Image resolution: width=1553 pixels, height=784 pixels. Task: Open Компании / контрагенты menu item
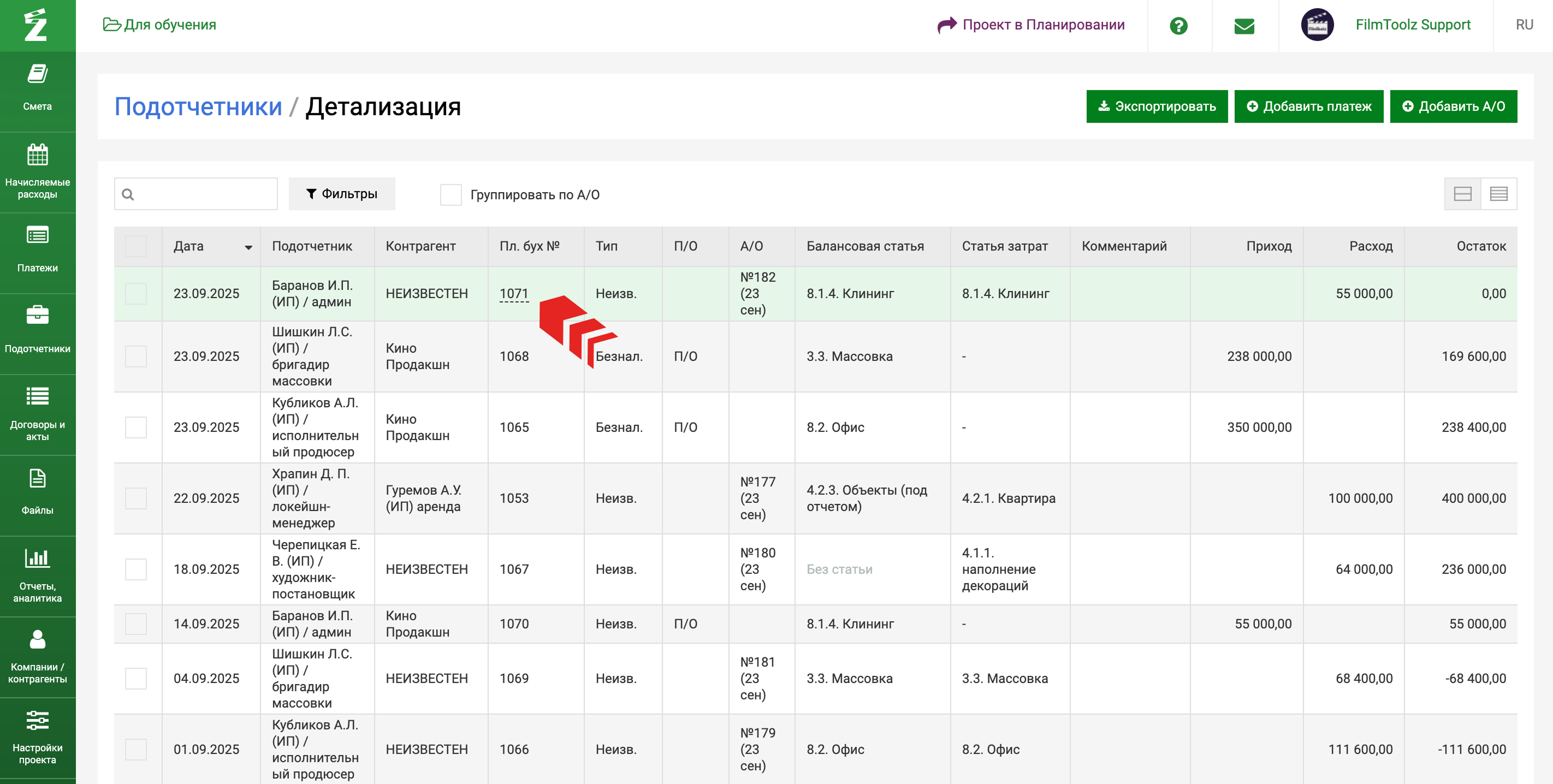tap(37, 656)
